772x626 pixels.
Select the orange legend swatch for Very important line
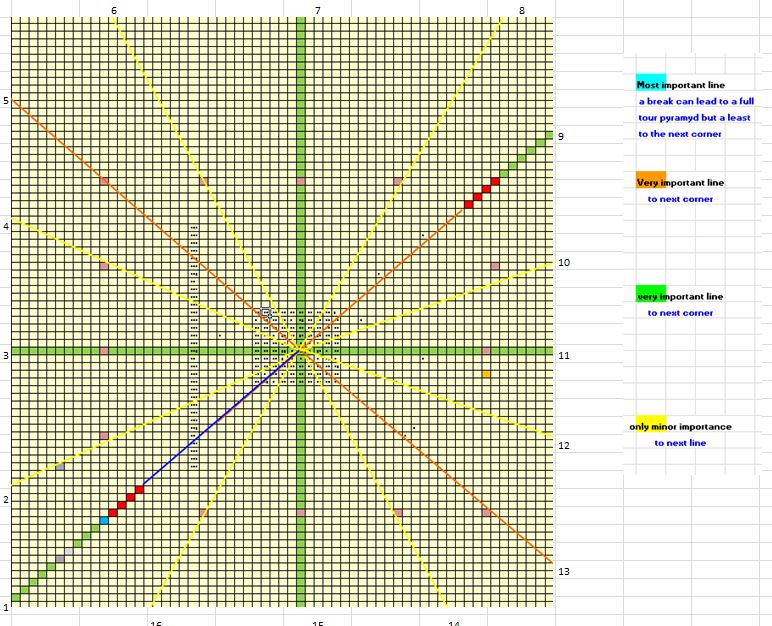tap(650, 180)
